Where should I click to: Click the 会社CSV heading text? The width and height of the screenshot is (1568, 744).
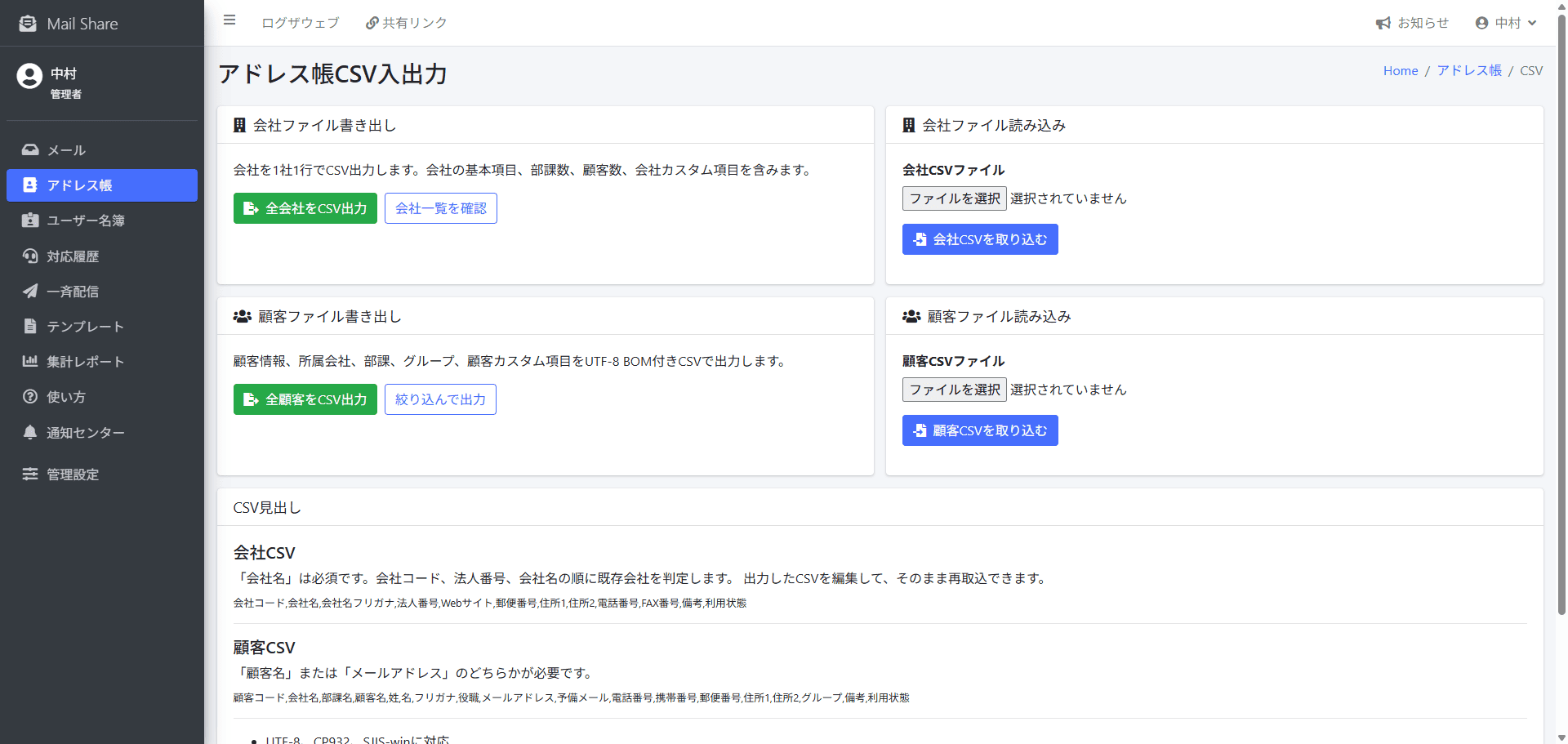(265, 553)
